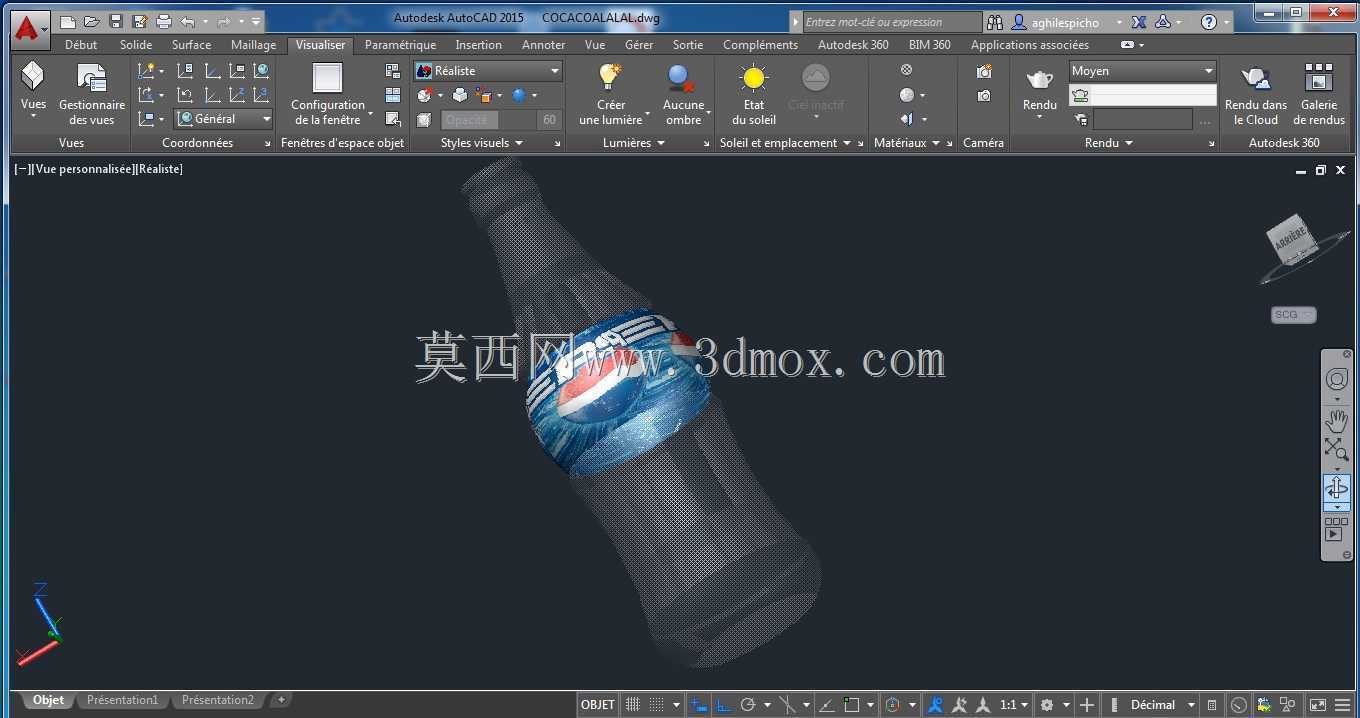Open the Général coordinates dropdown
Image resolution: width=1360 pixels, height=718 pixels.
pos(225,118)
